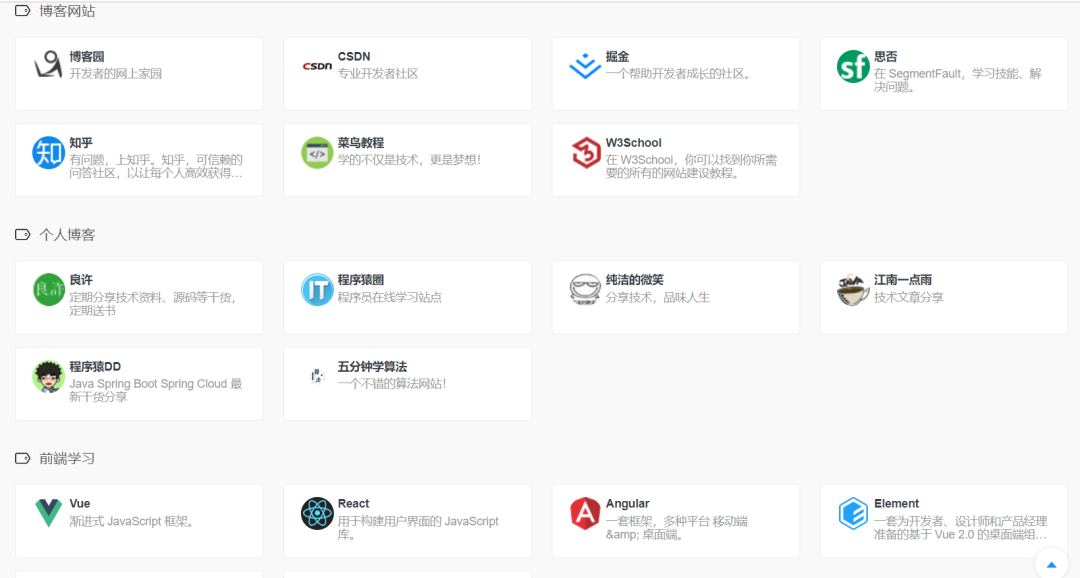Open the 程序猿DD title link
Screen dimensions: 1080x578
tap(95, 367)
